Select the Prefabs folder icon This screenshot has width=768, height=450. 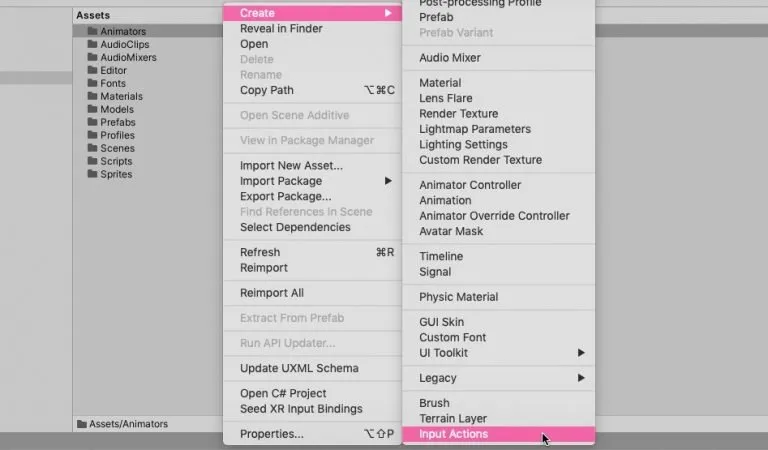pyautogui.click(x=92, y=121)
